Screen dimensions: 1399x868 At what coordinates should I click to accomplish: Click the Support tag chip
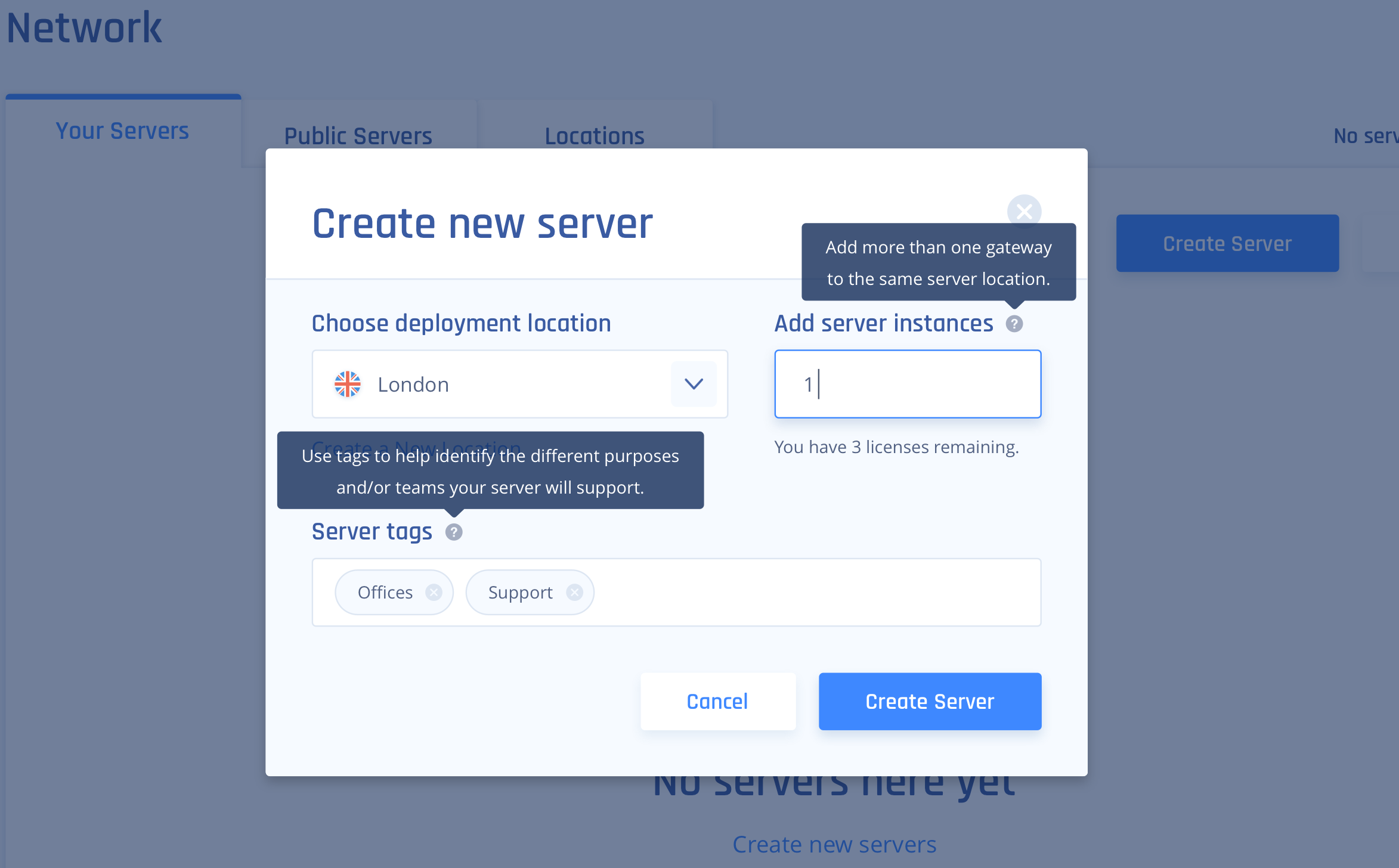pyautogui.click(x=520, y=592)
